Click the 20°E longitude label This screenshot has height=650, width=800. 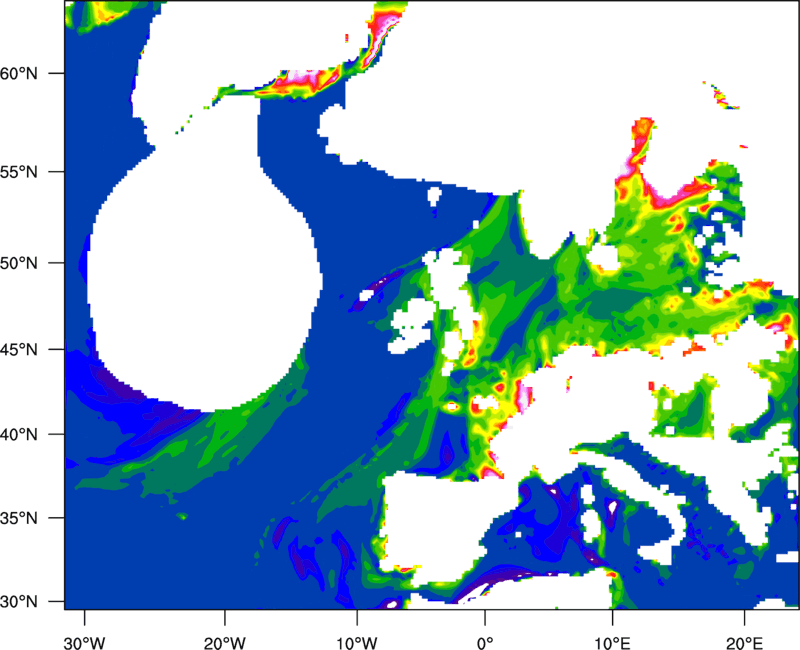[x=744, y=643]
